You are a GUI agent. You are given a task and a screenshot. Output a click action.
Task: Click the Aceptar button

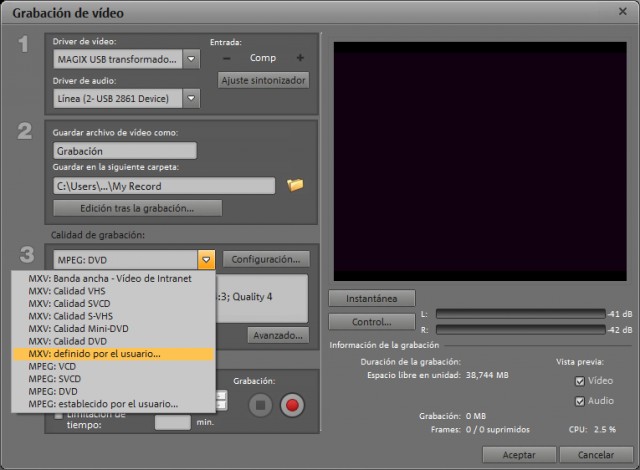coord(519,455)
